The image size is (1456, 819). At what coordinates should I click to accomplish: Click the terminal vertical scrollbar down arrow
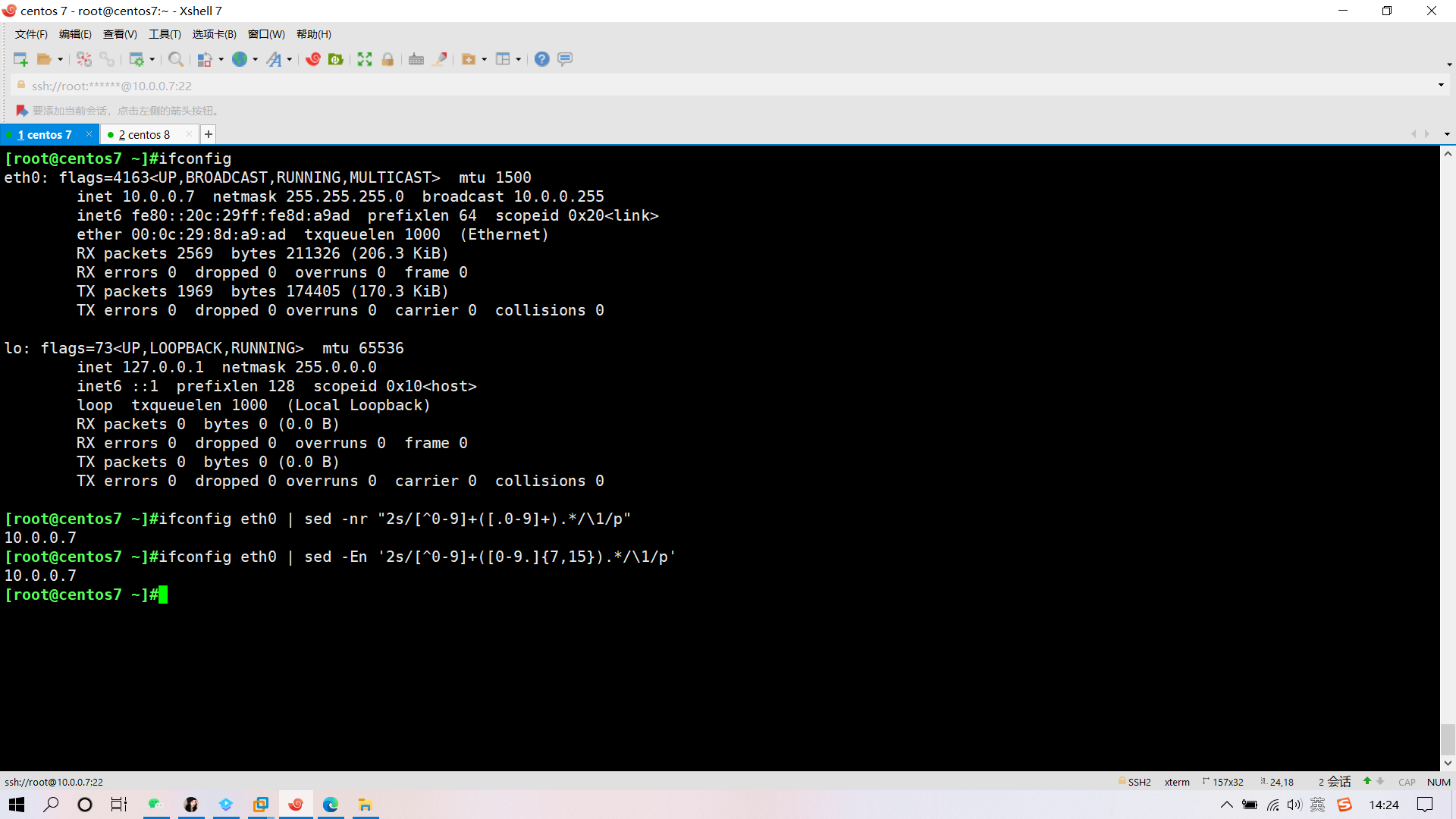[x=1448, y=763]
